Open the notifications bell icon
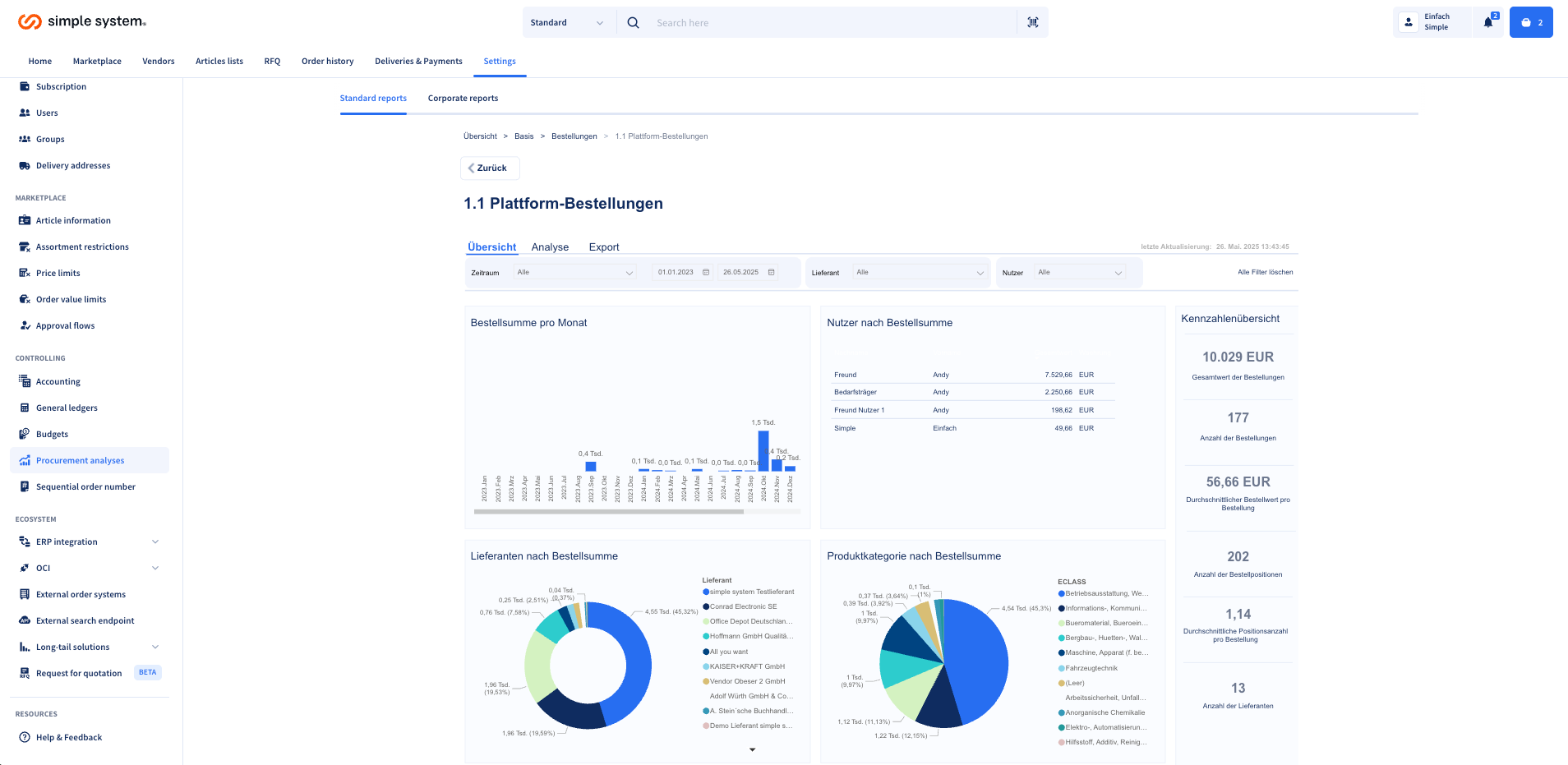Screen dimensions: 1568x765 [1488, 23]
